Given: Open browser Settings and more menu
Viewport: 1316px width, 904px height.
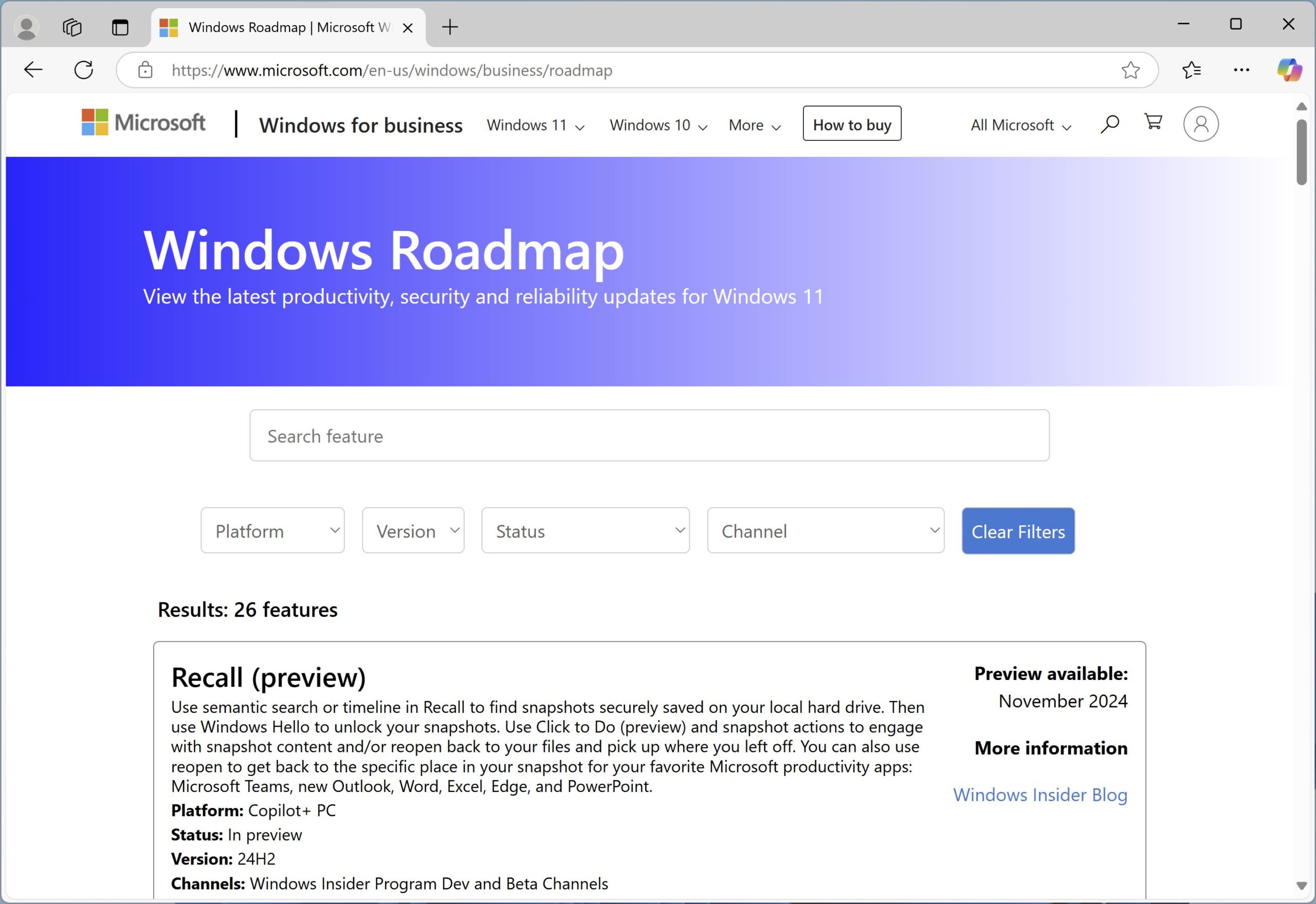Looking at the screenshot, I should (x=1241, y=70).
